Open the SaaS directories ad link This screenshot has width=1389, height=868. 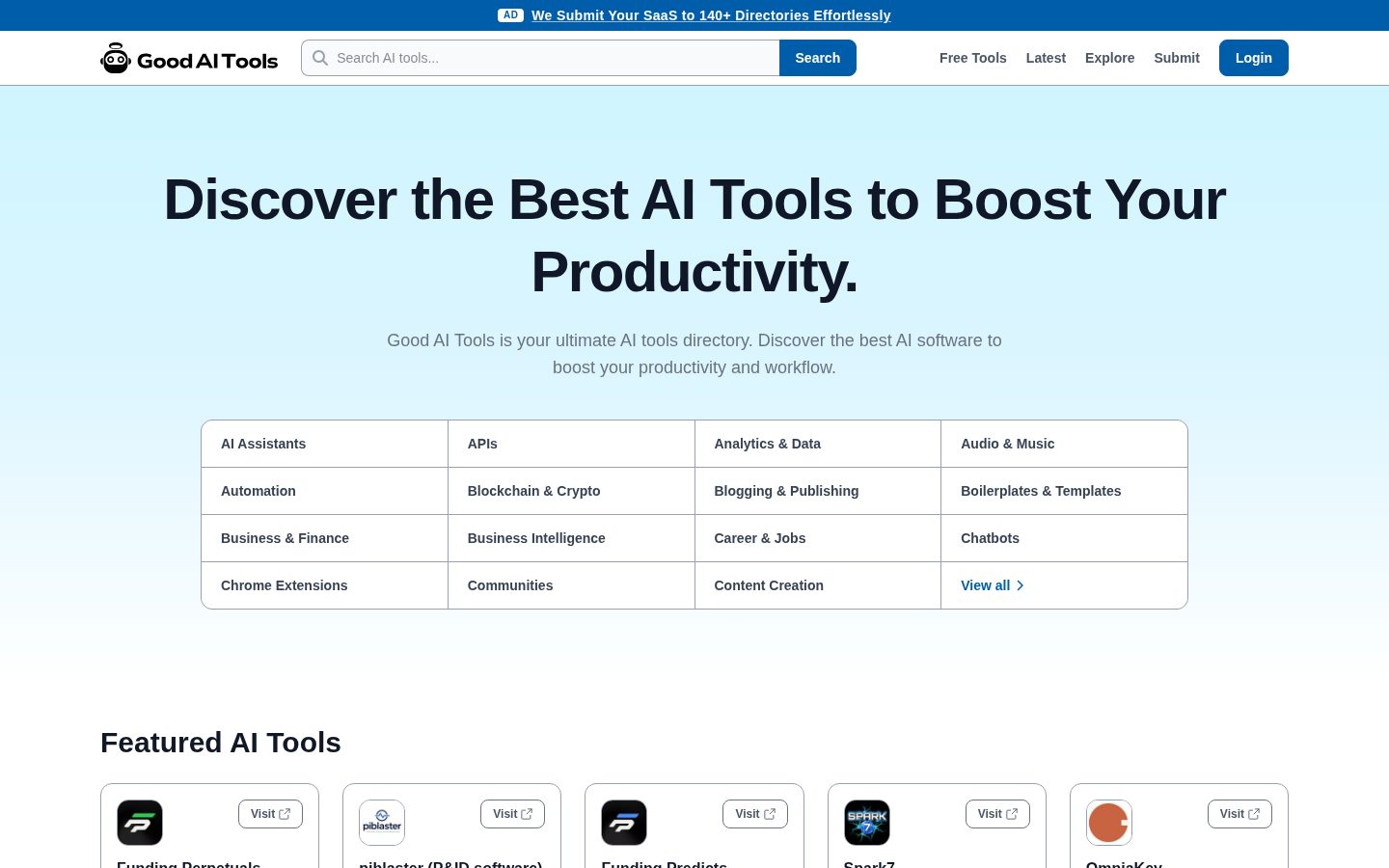tap(711, 15)
